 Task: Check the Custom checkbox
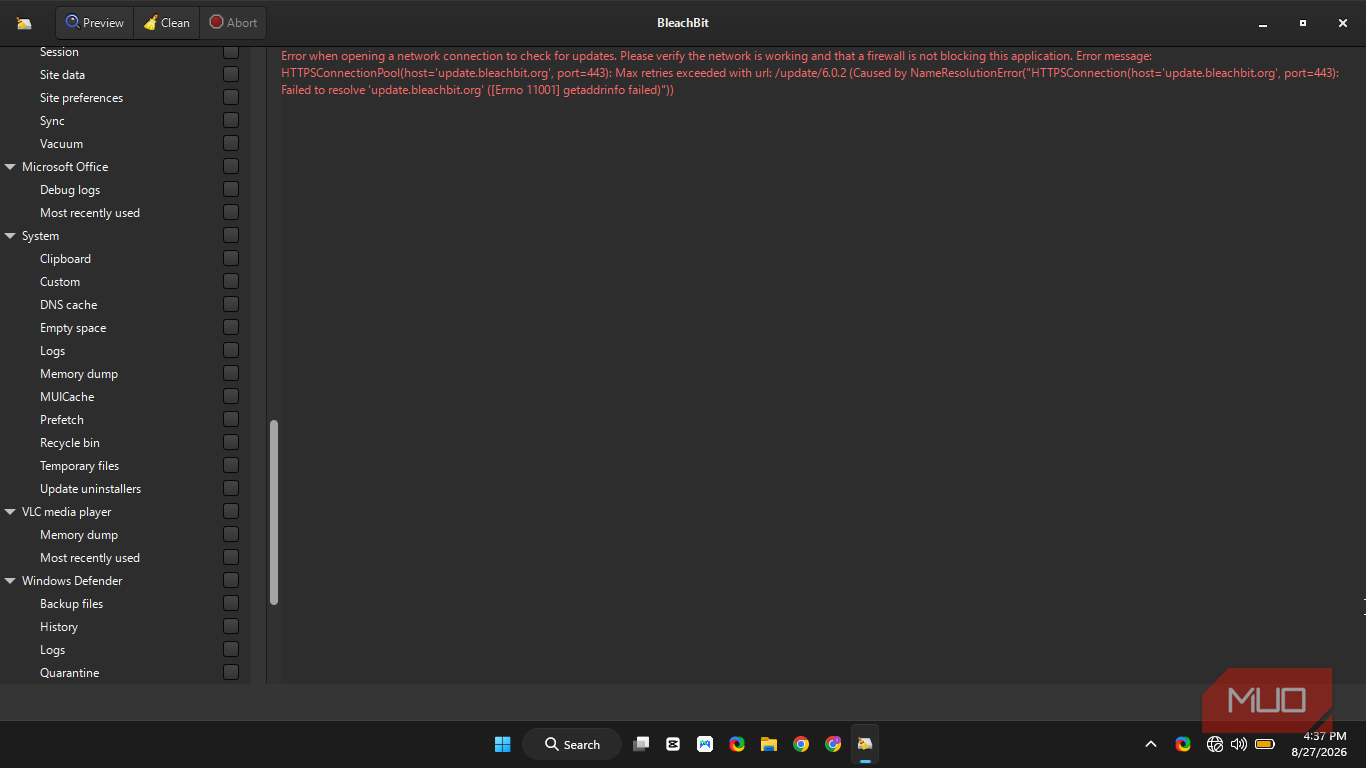pos(231,282)
